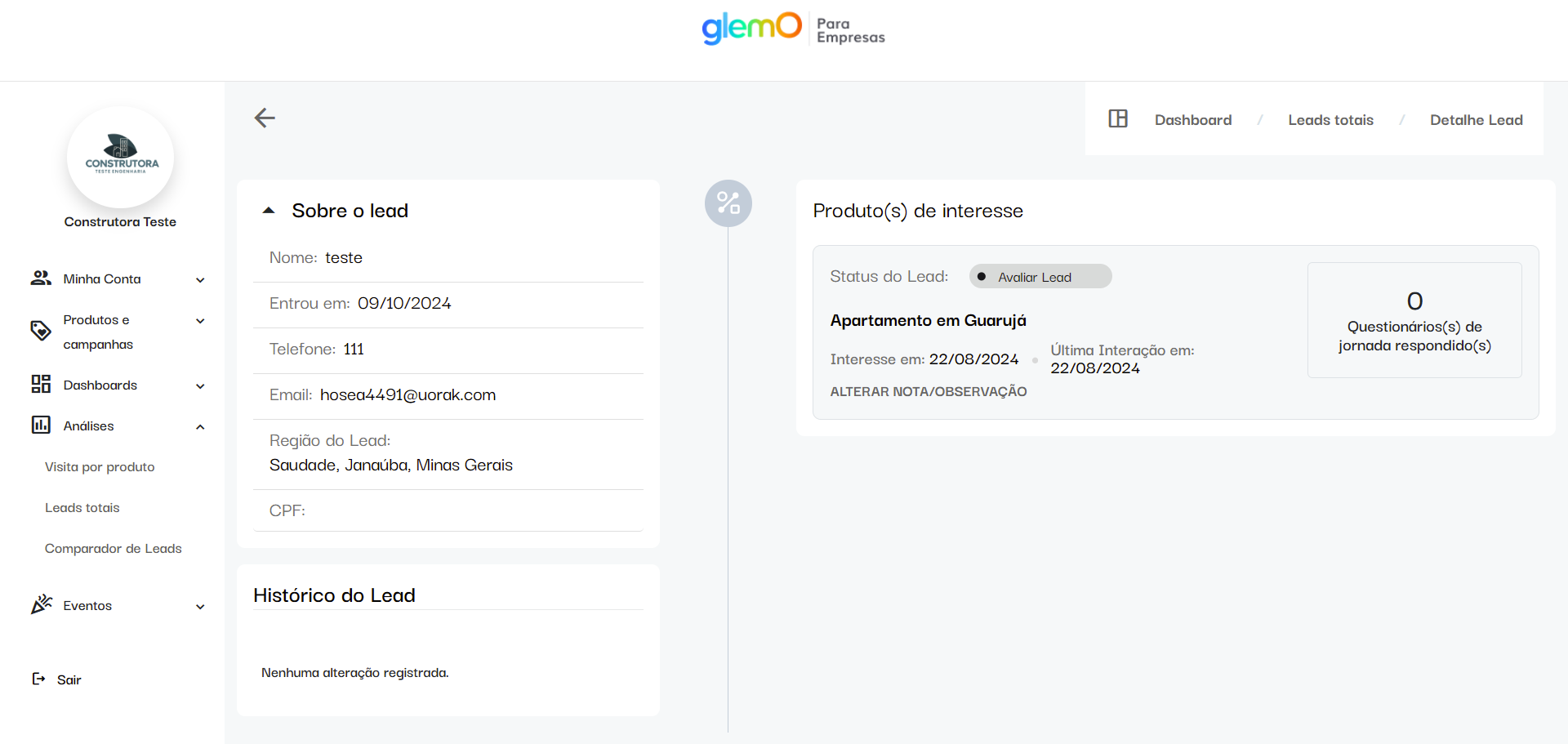Click the Minha Conta people icon

(x=41, y=278)
